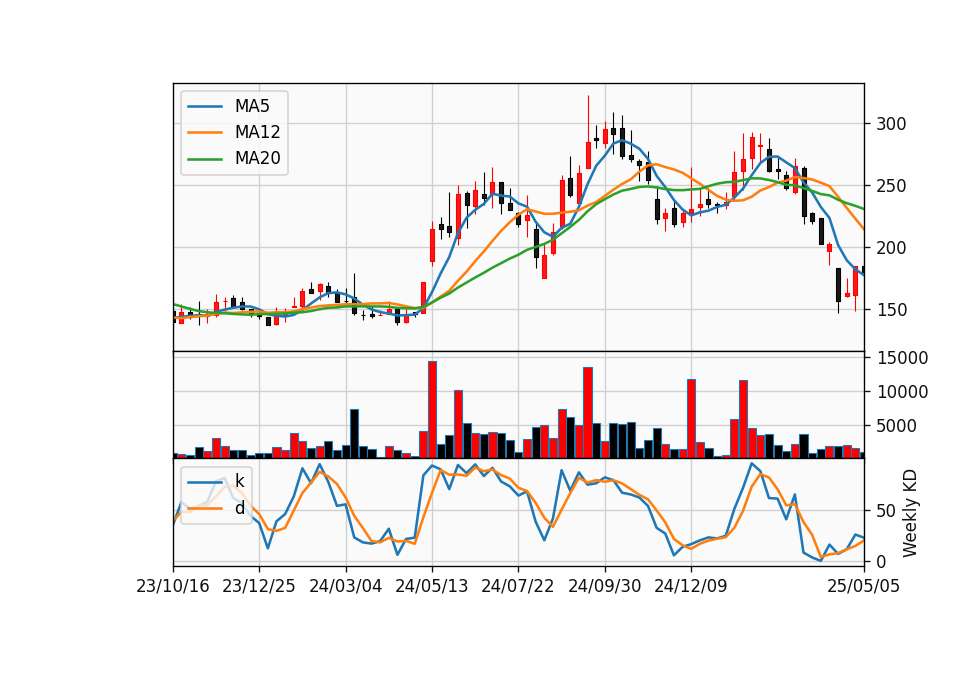Click the 'k' label in KD legend
The image size is (960, 690).
[239, 482]
